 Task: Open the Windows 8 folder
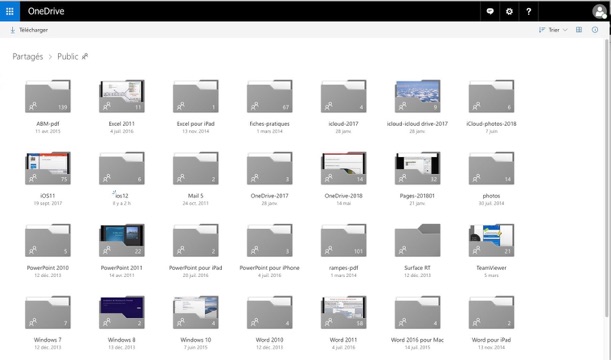click(122, 312)
